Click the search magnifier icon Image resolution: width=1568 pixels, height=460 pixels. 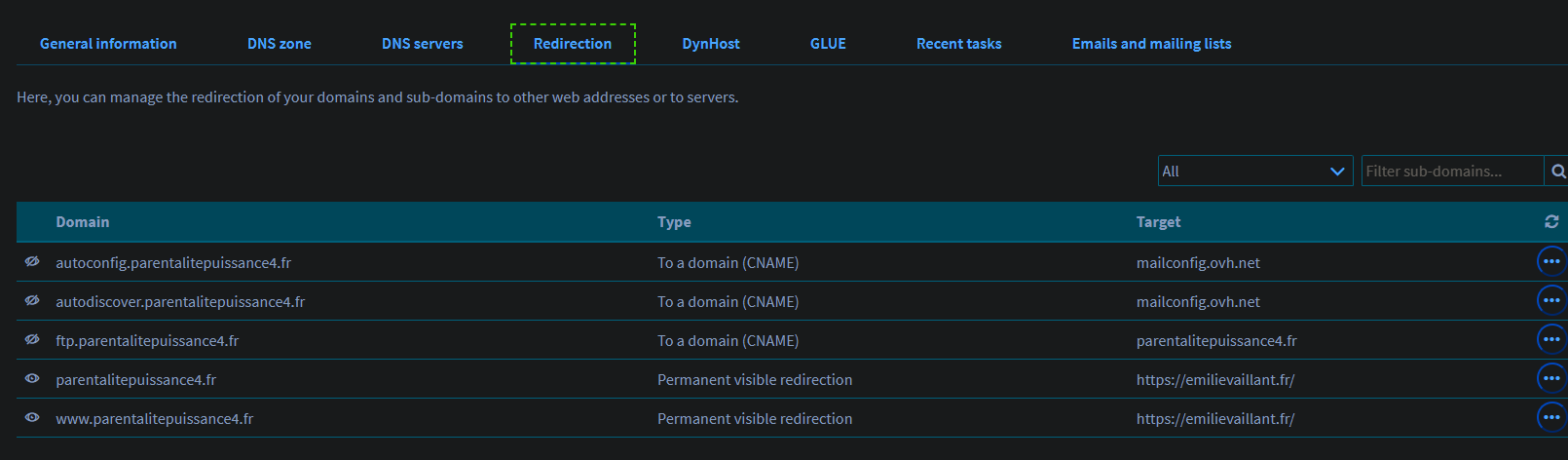(1557, 172)
